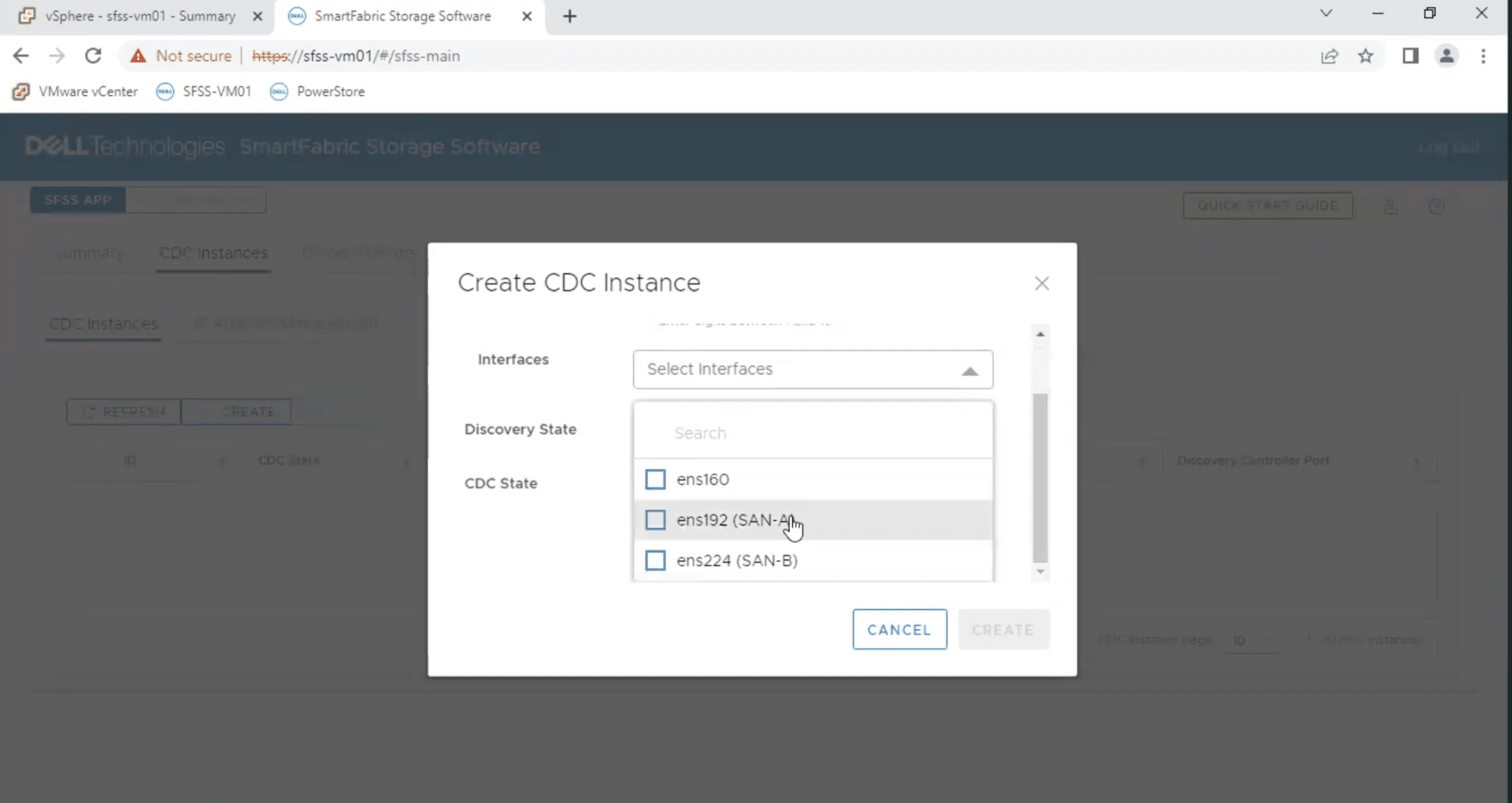
Task: Switch to the Summary tab
Action: pyautogui.click(x=89, y=253)
